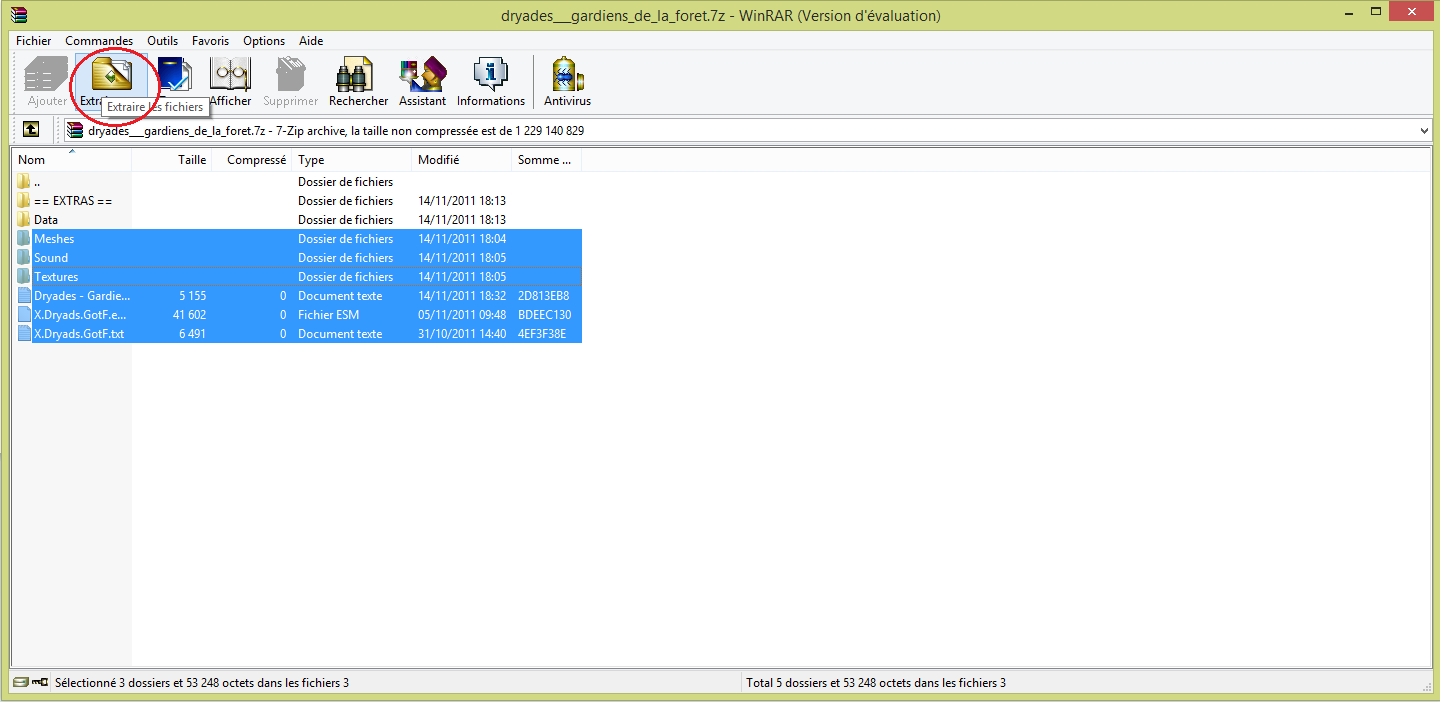
Task: Click the archive path text field
Action: tap(750, 130)
